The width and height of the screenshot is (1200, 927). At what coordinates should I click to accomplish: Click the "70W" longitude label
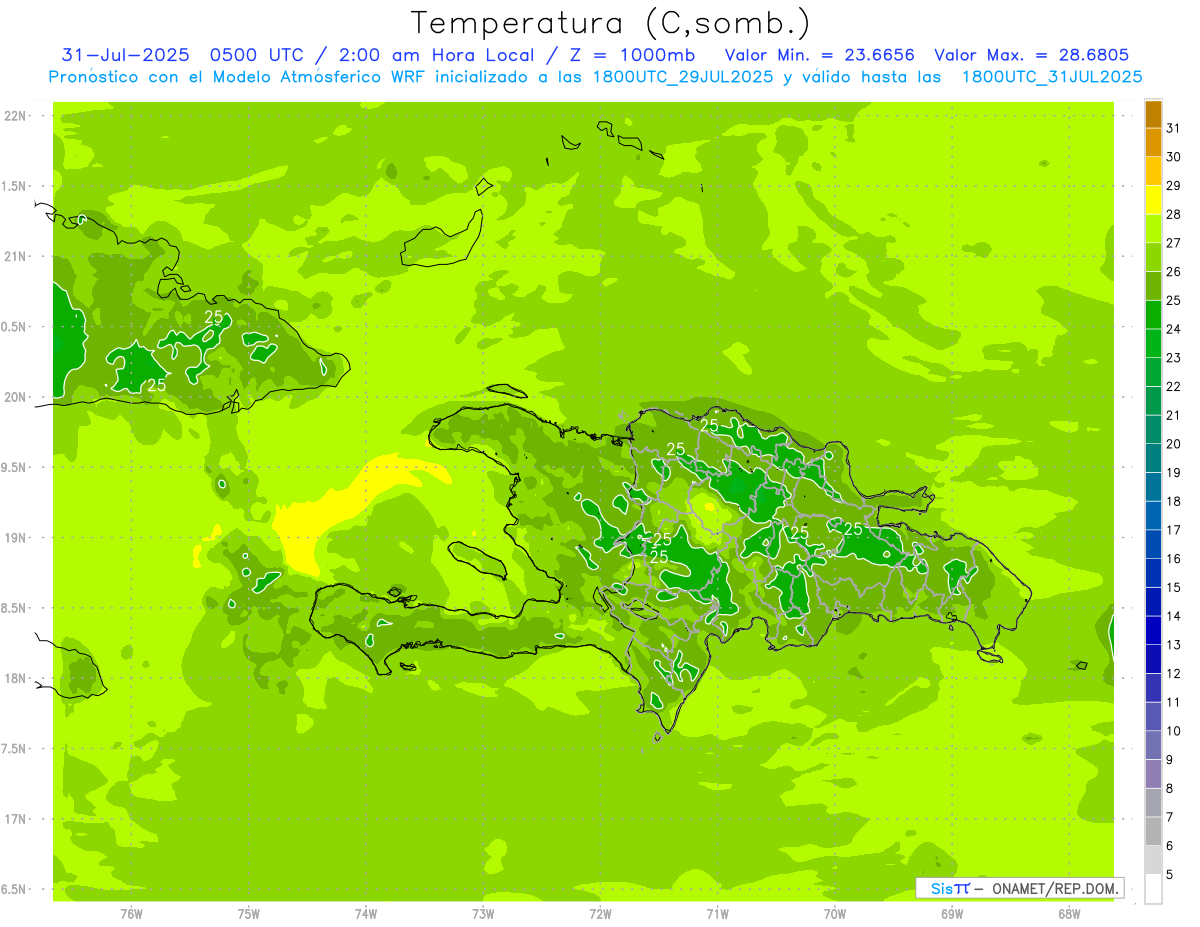pyautogui.click(x=835, y=914)
